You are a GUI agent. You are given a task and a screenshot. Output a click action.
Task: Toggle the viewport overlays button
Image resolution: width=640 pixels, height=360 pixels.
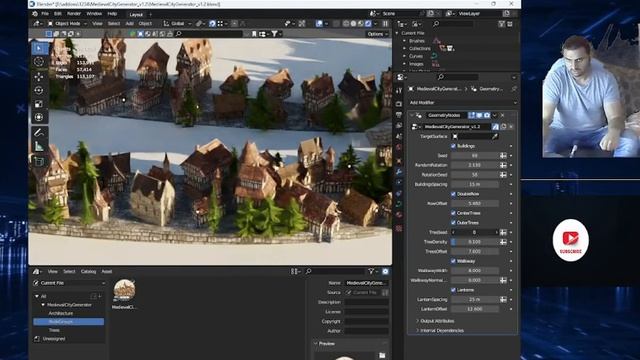(320, 24)
